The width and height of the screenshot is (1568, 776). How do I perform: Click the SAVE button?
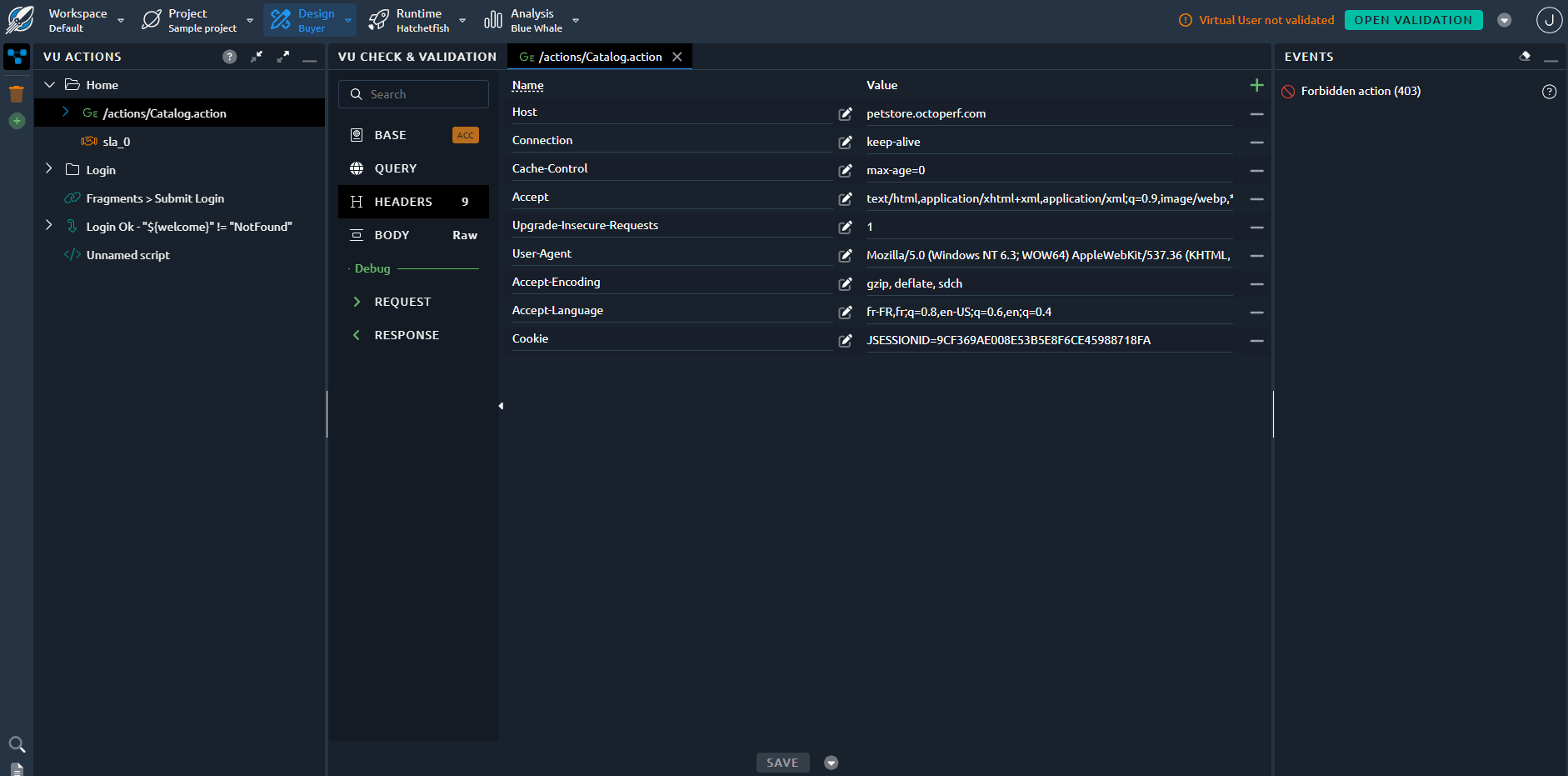pos(782,762)
